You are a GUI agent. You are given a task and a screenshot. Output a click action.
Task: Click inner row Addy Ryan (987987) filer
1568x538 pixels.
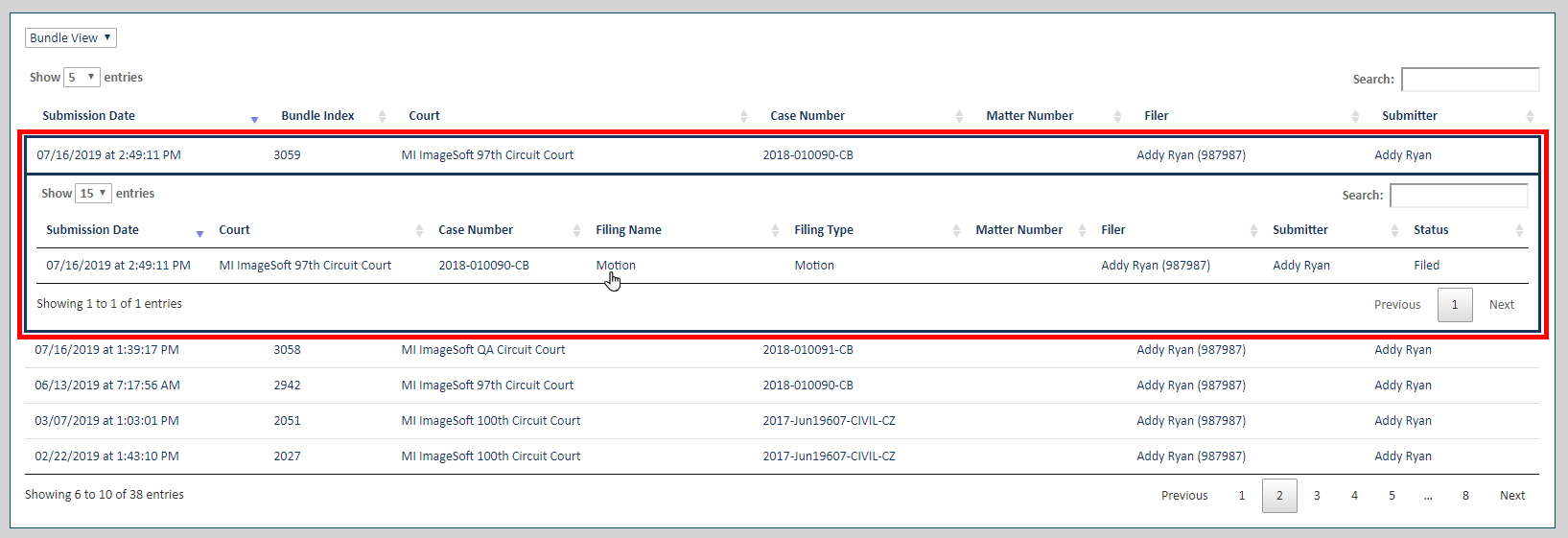click(1156, 266)
